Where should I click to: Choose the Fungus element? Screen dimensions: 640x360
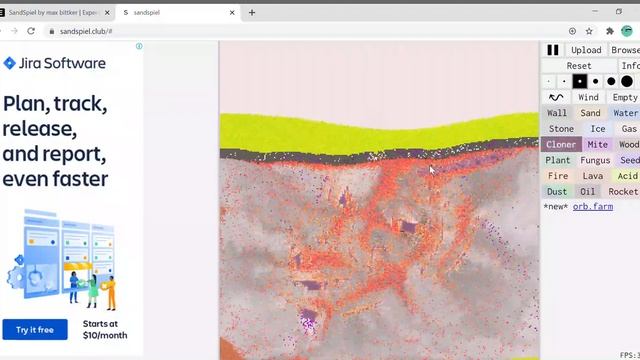[595, 160]
